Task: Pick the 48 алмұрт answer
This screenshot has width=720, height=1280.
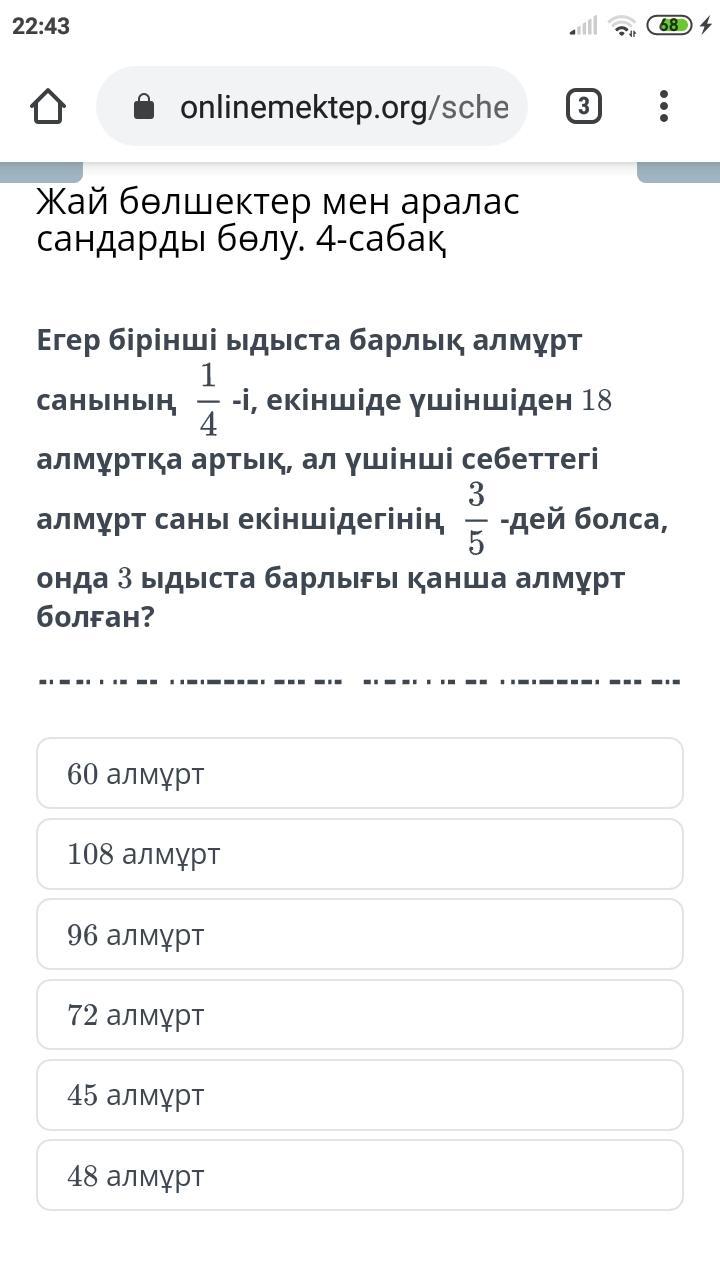Action: [x=360, y=1175]
